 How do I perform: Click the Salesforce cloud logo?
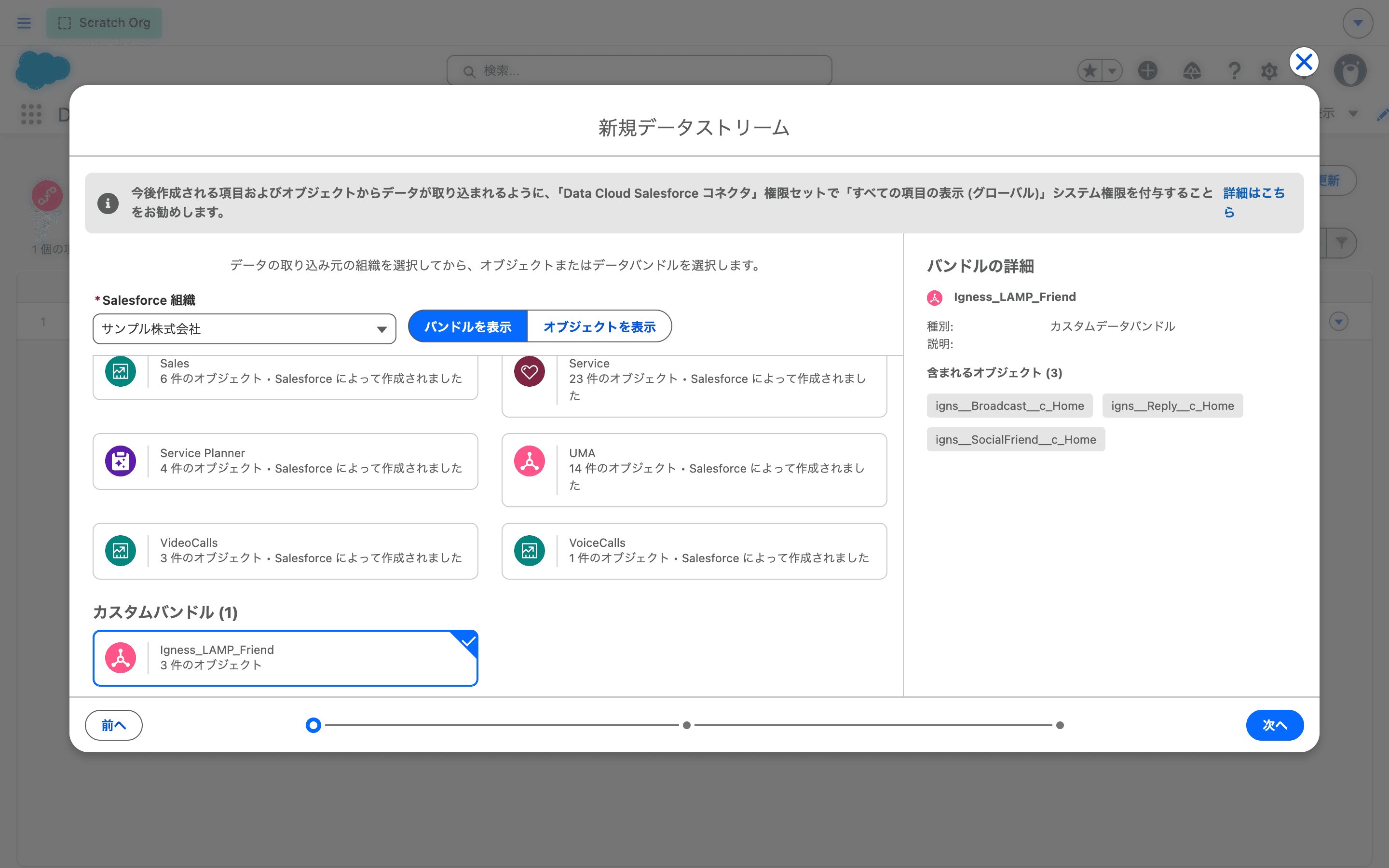pos(42,70)
